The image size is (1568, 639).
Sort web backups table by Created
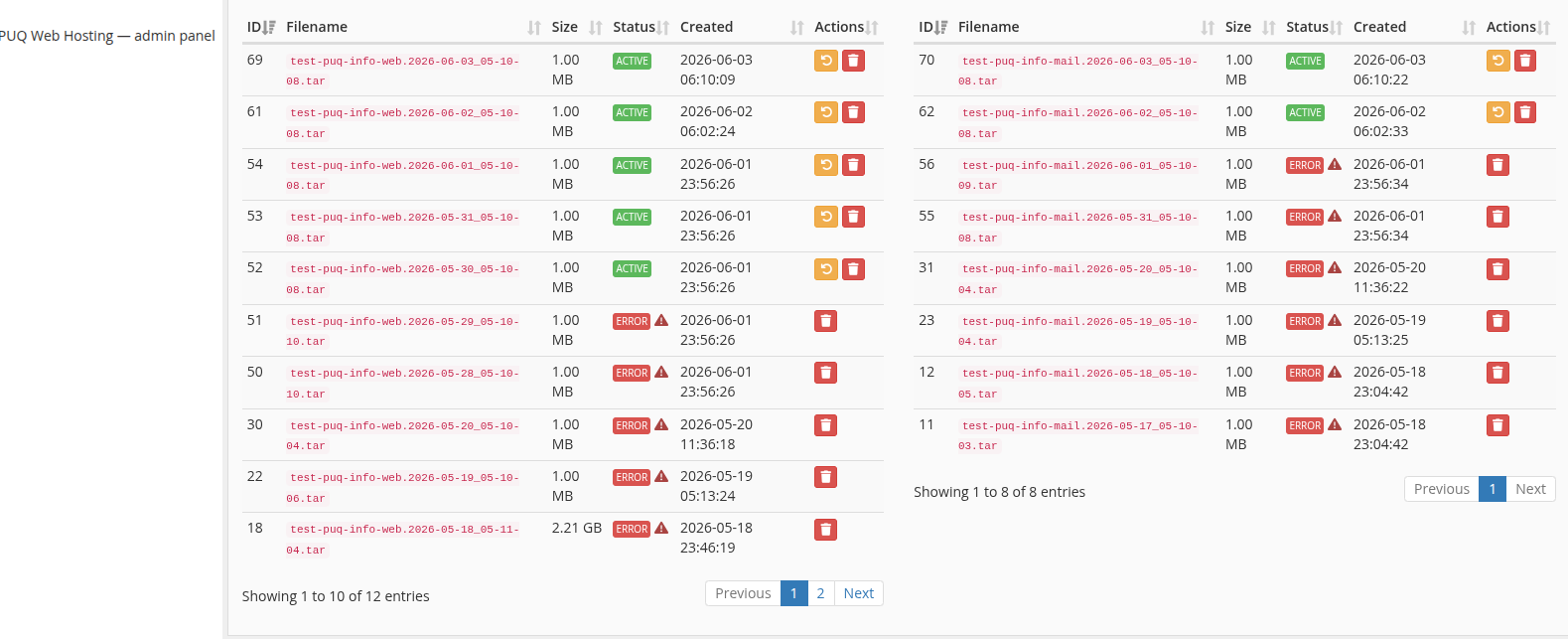pyautogui.click(x=742, y=27)
